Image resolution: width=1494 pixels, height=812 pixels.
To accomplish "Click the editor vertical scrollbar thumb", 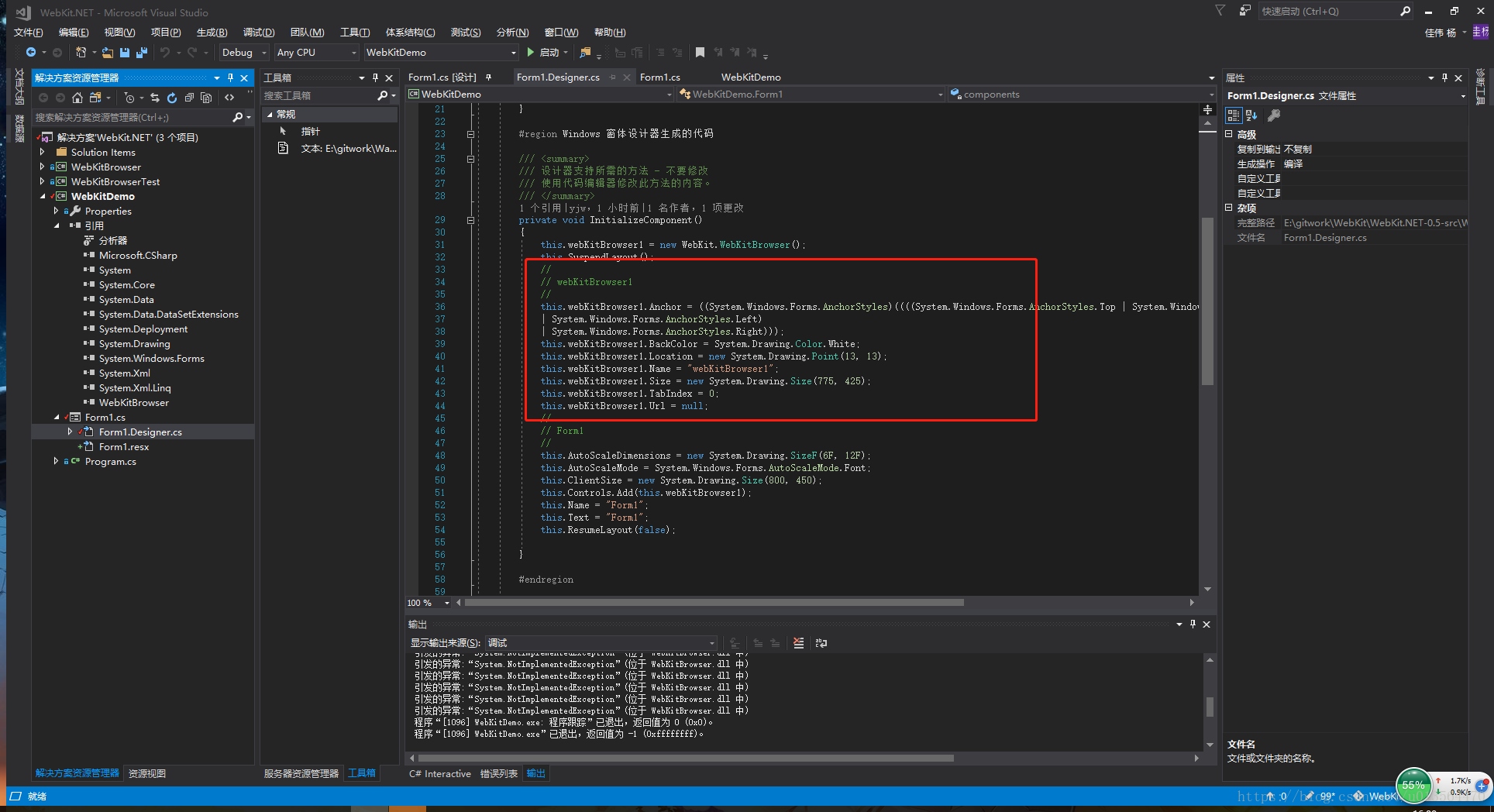I will (1207, 302).
